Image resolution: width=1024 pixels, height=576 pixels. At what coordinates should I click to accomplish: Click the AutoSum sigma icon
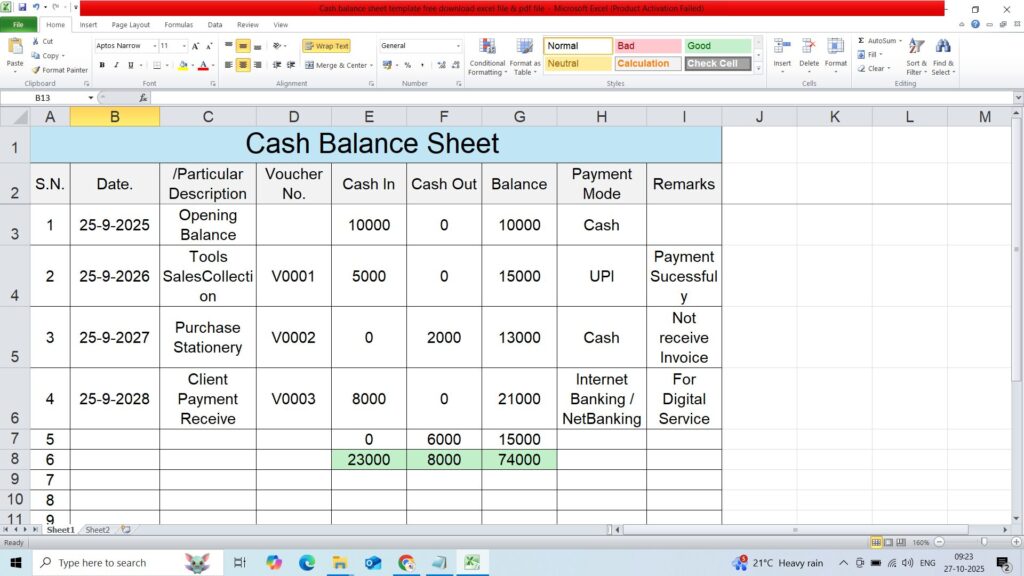pos(861,41)
